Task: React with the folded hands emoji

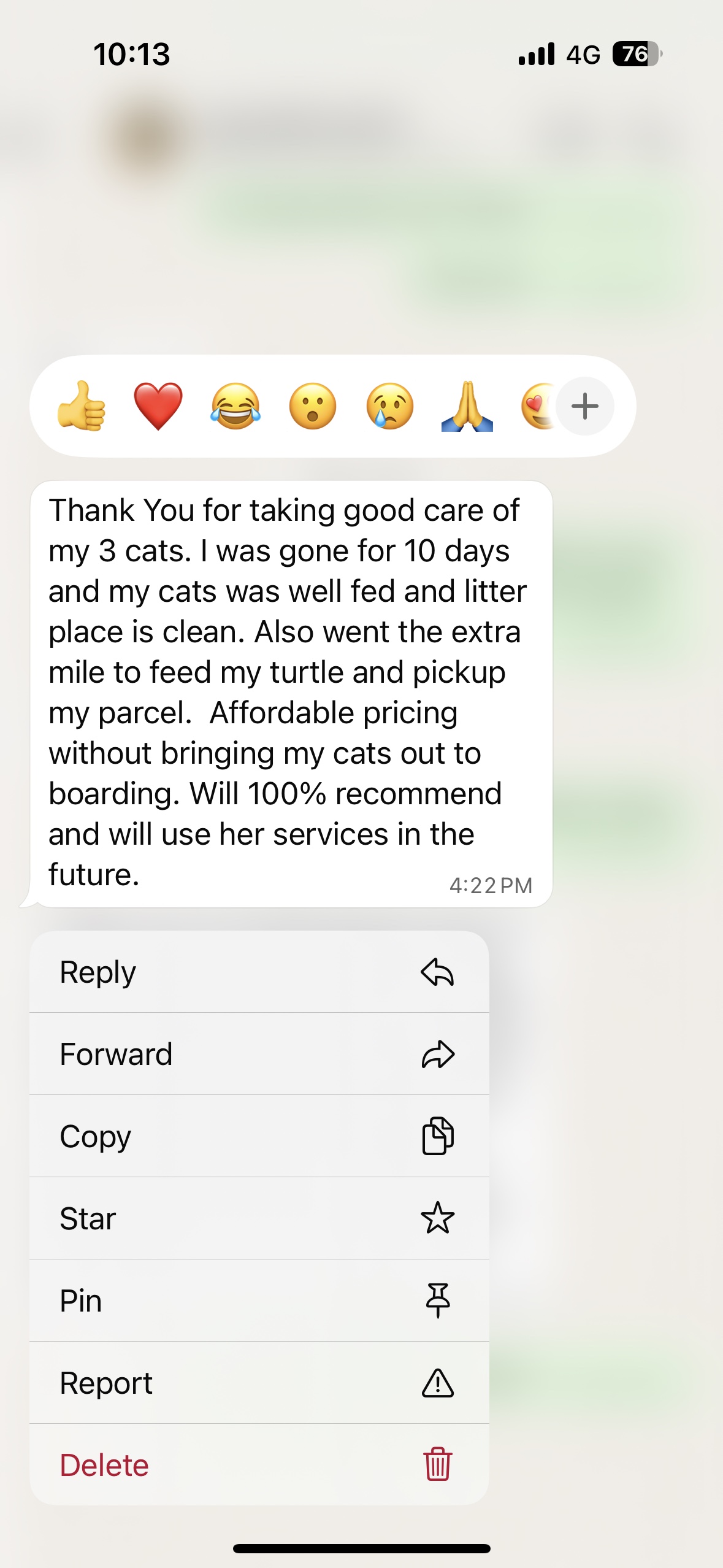Action: (x=467, y=406)
